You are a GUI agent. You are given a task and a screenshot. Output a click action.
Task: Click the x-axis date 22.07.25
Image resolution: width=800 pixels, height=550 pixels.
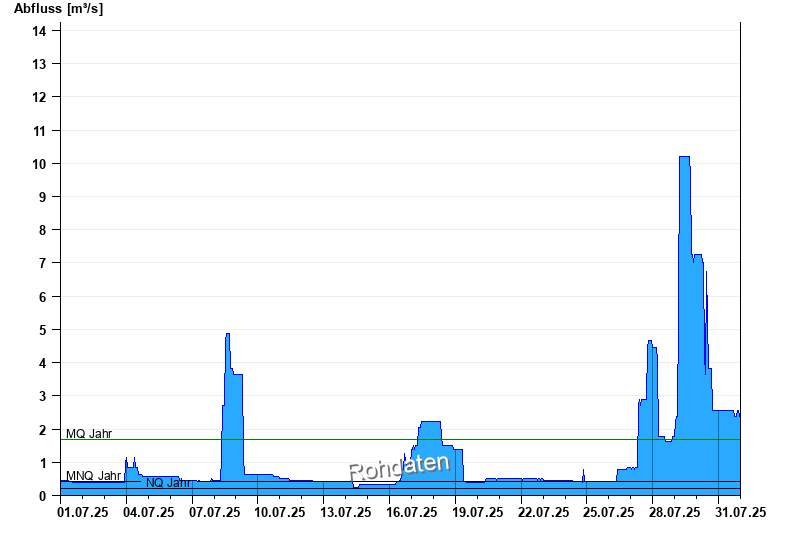point(543,512)
